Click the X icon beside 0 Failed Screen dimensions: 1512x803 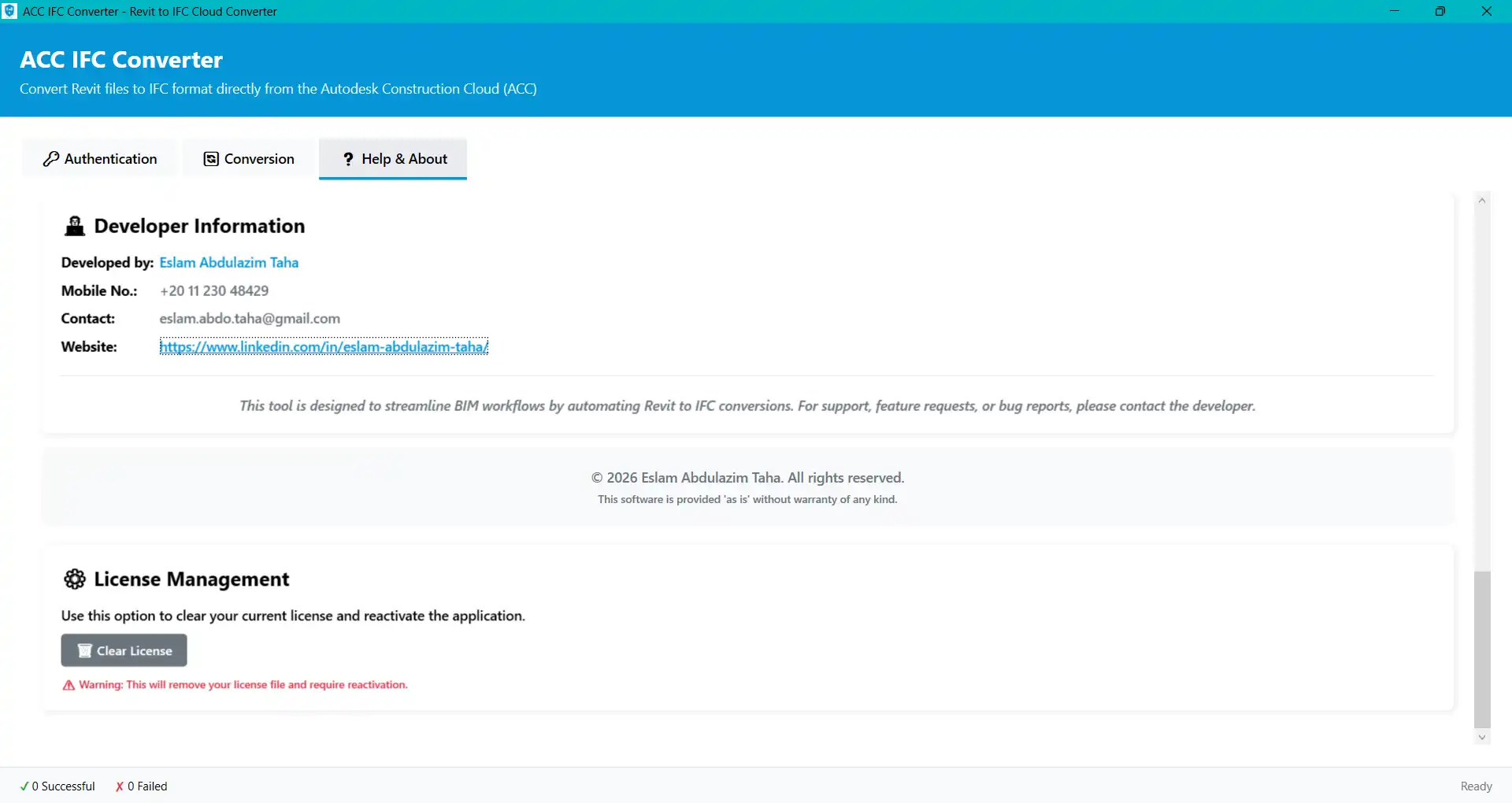120,786
